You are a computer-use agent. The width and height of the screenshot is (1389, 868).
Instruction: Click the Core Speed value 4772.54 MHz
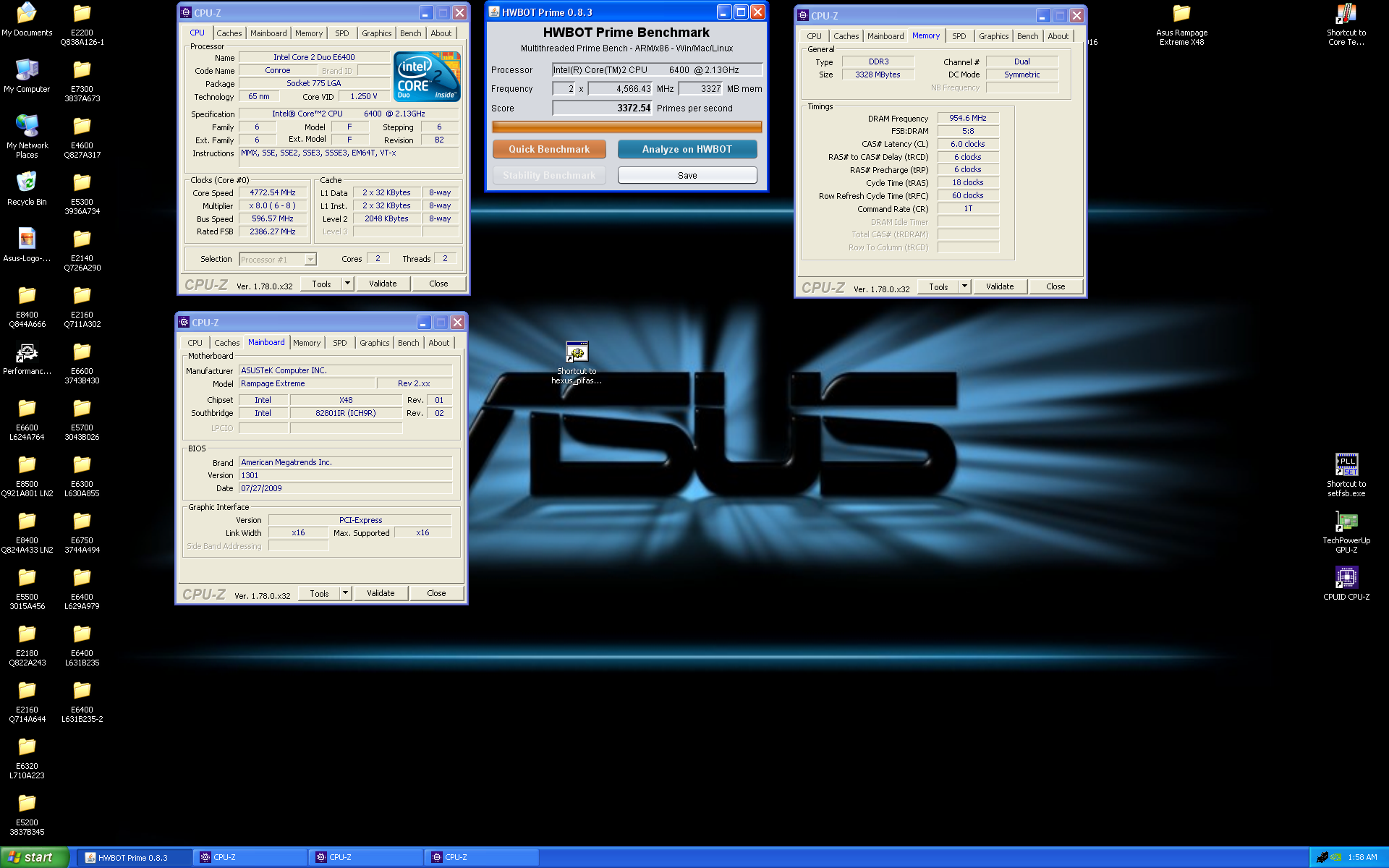click(273, 193)
